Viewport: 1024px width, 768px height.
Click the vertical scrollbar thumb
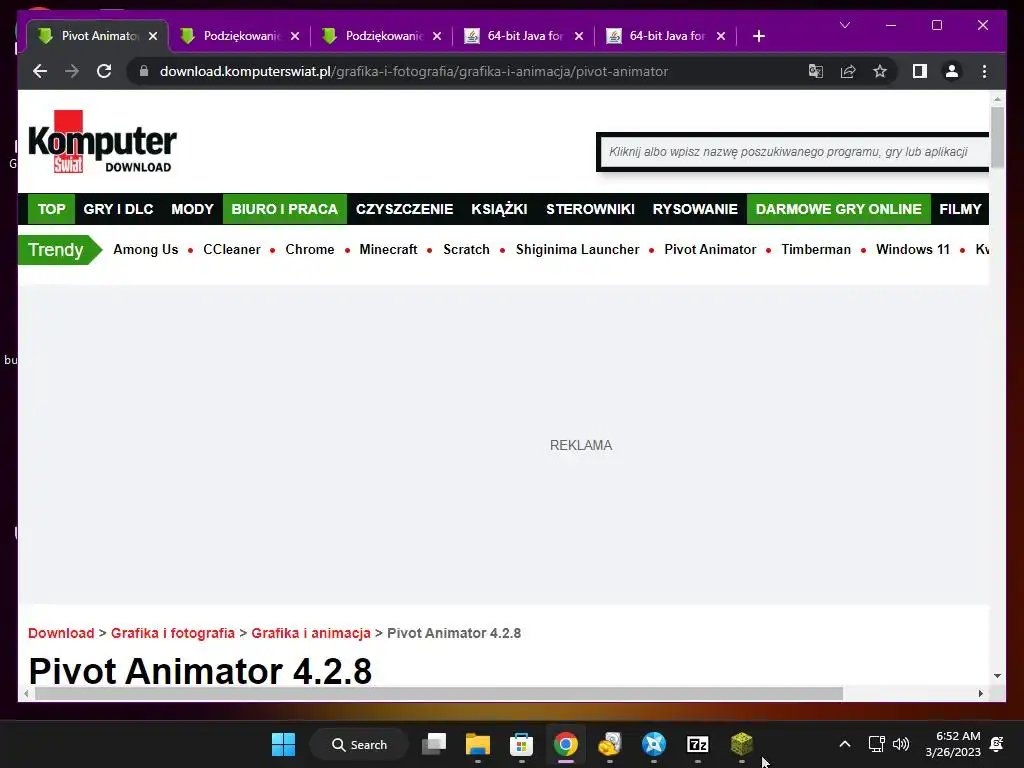pos(997,137)
